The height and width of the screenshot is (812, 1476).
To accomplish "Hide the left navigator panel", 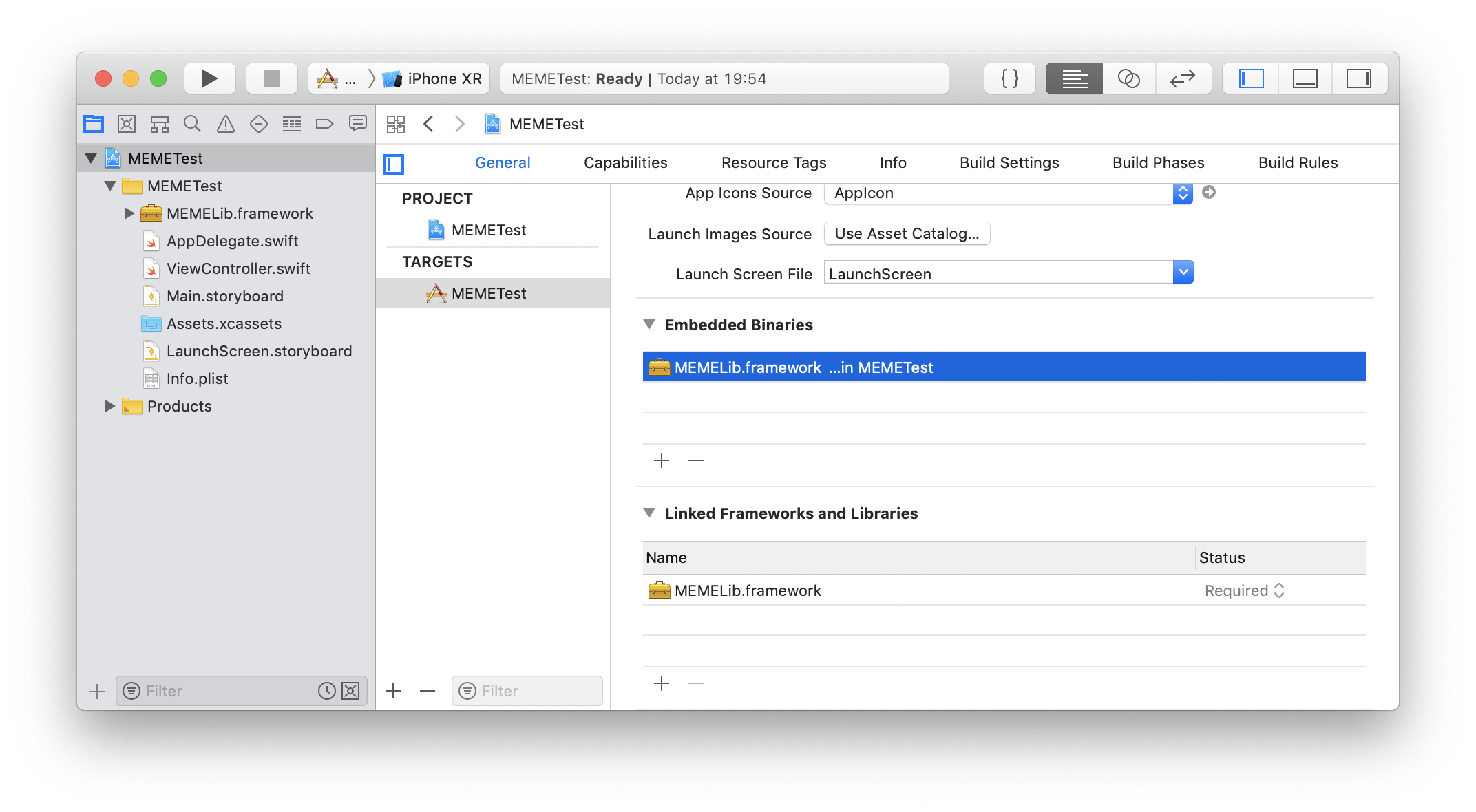I will [1250, 78].
